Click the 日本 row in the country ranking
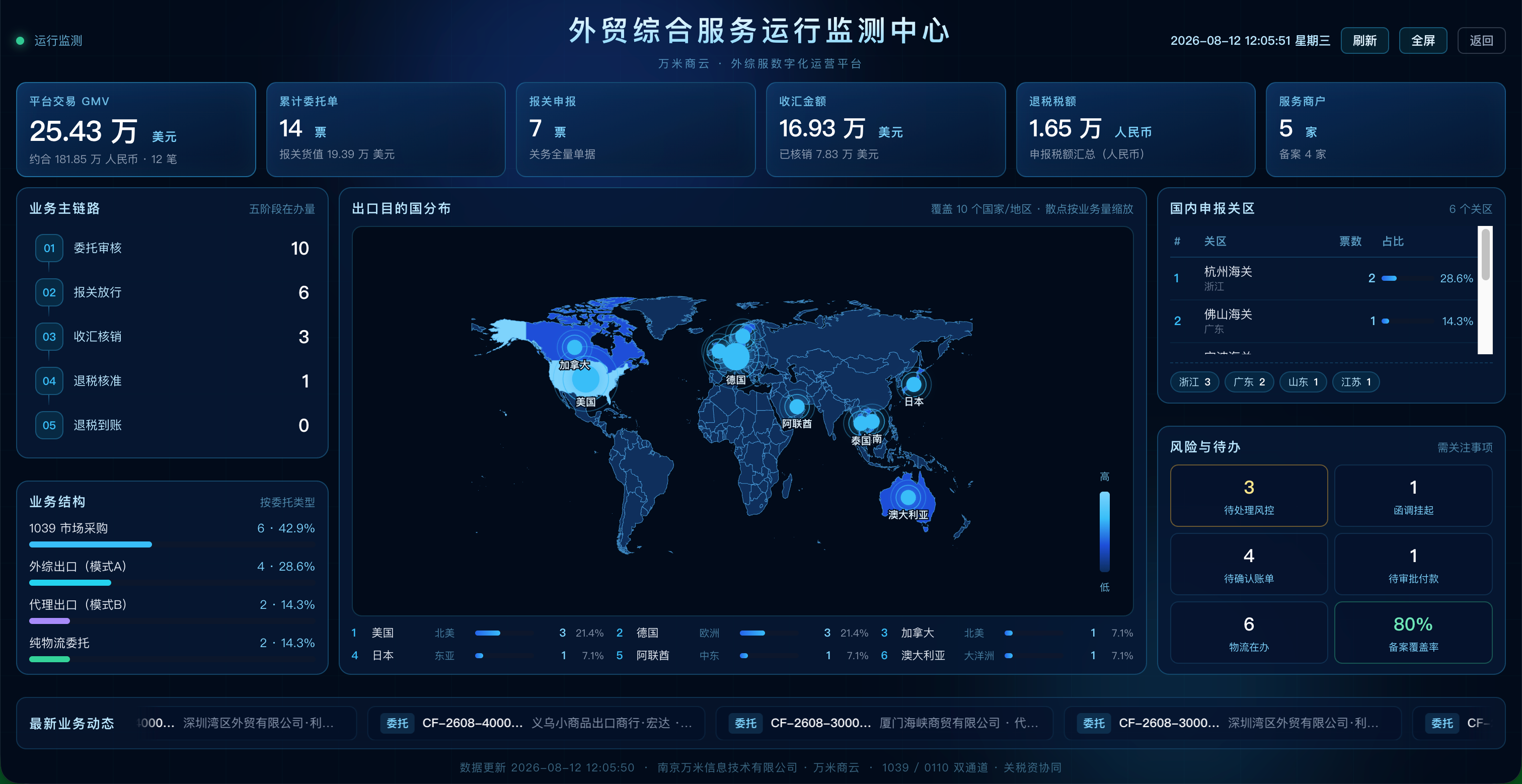Image resolution: width=1522 pixels, height=784 pixels. pos(477,655)
